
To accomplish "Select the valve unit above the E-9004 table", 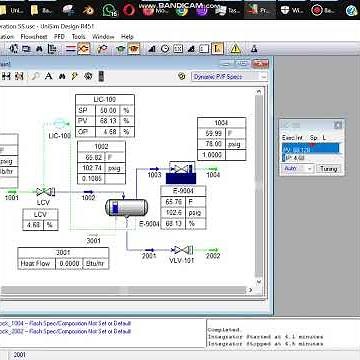I will pyautogui.click(x=181, y=173).
